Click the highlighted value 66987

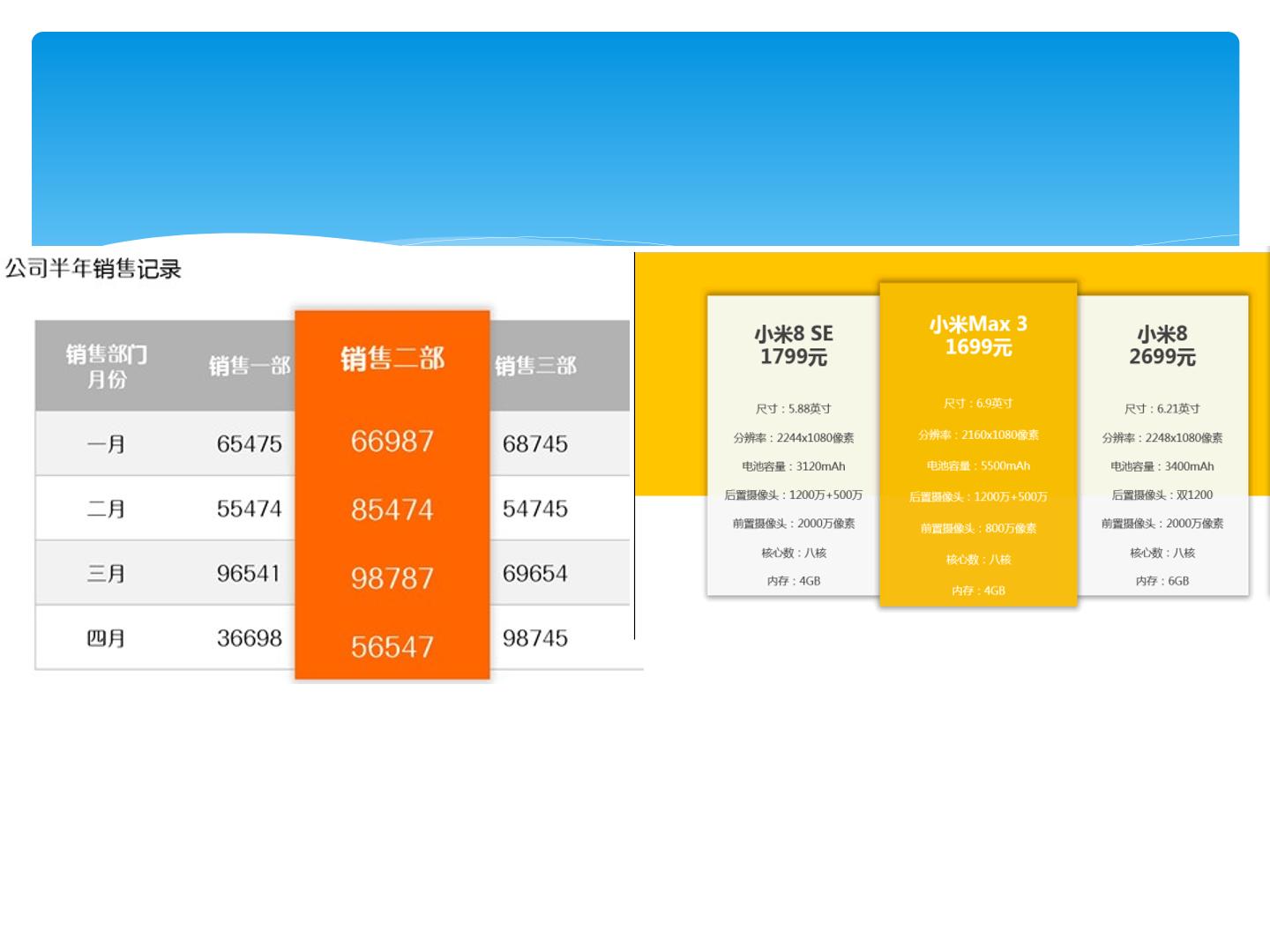coord(392,441)
